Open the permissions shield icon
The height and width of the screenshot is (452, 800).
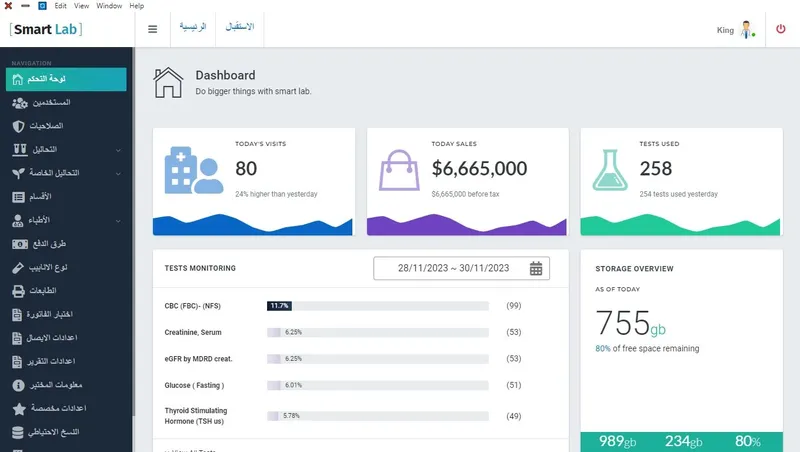[x=18, y=127]
